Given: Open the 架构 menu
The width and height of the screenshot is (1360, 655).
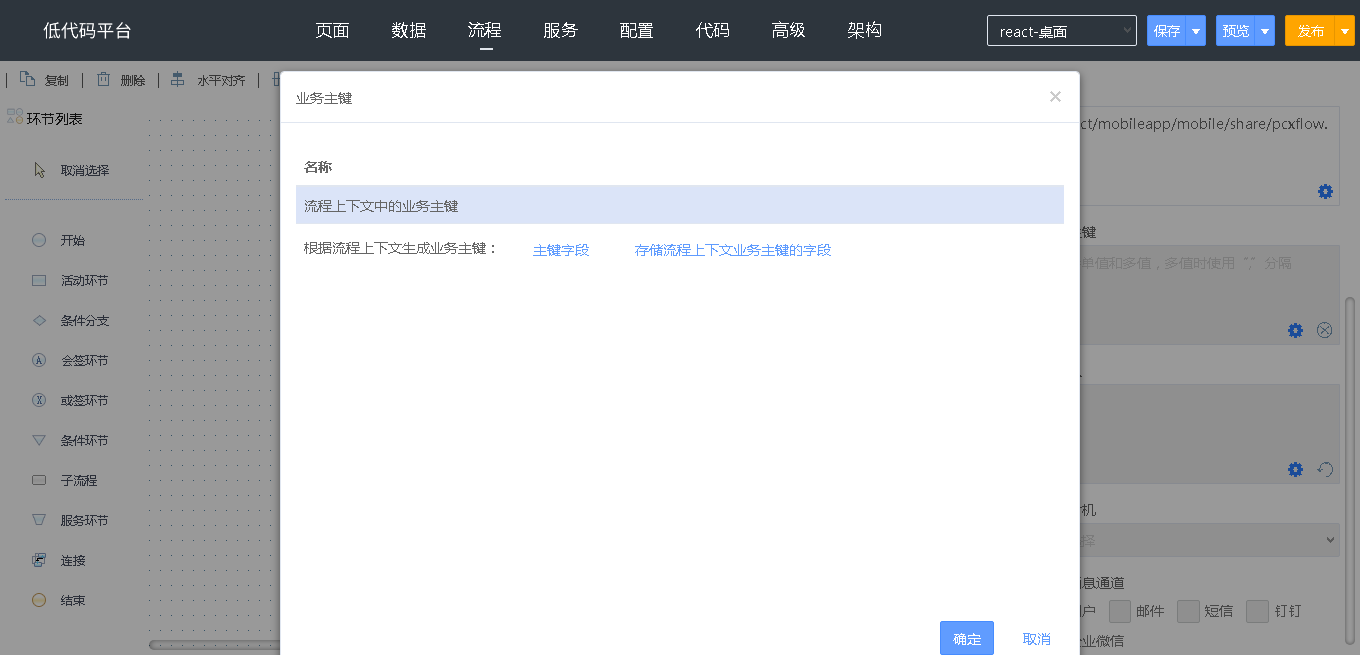Looking at the screenshot, I should pos(865,30).
